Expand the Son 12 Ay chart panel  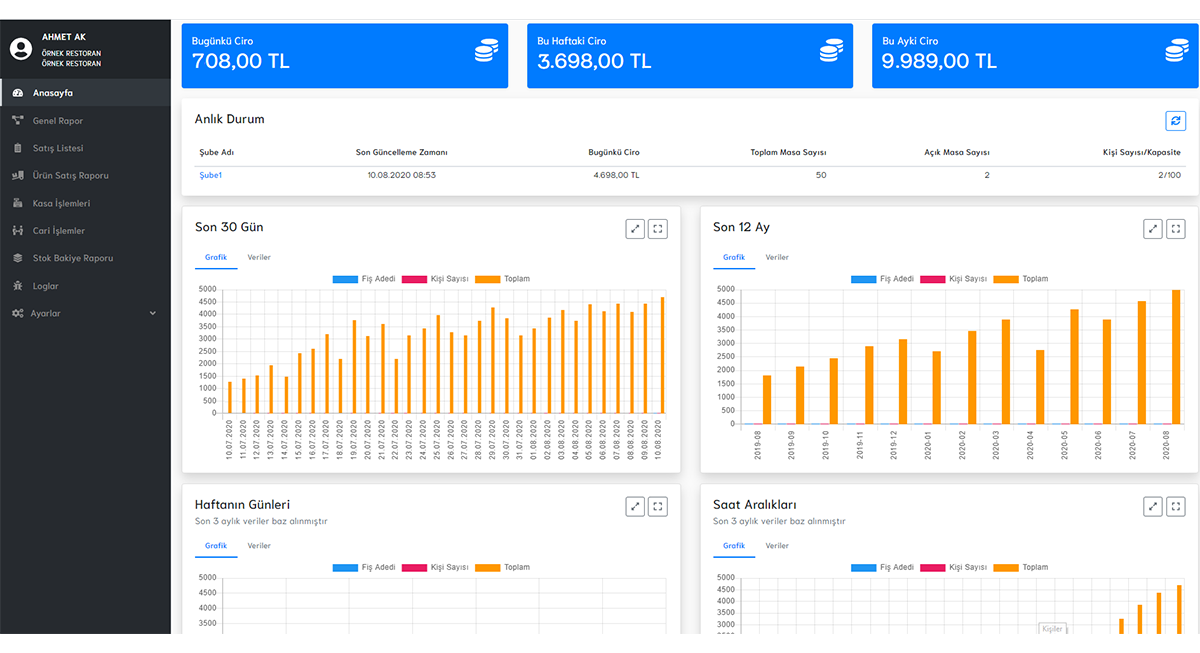tap(1152, 229)
